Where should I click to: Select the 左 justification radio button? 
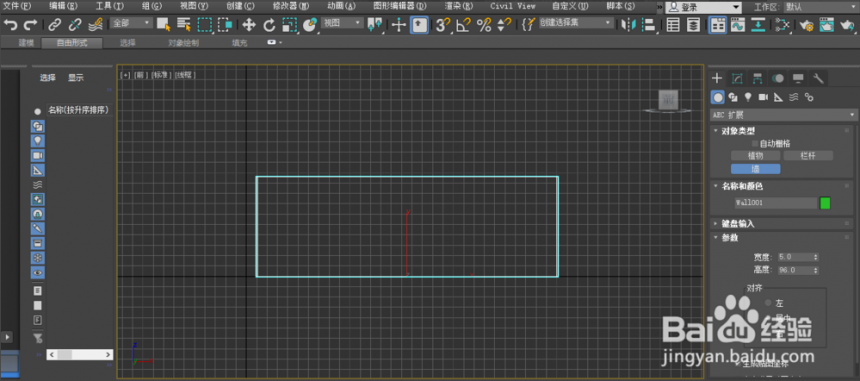(x=768, y=303)
